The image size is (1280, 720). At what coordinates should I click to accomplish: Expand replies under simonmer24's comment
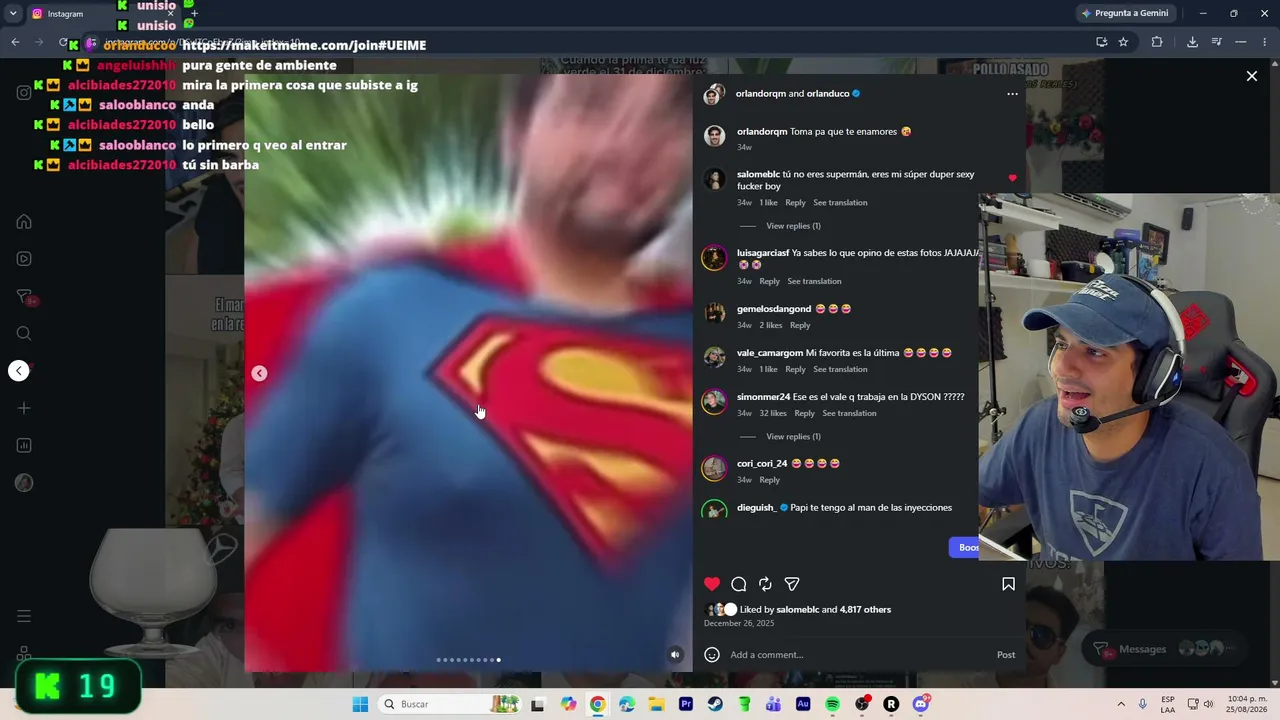793,437
